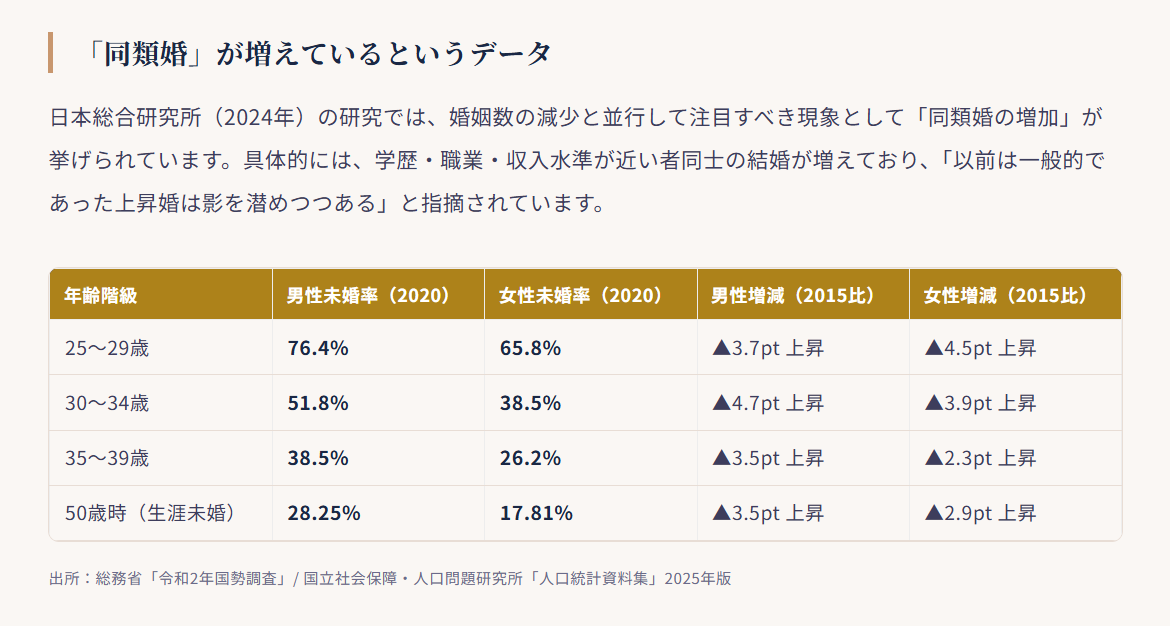Screen dimensions: 1170x626
Task: Click the 出所 source citation line
Action: point(390,578)
